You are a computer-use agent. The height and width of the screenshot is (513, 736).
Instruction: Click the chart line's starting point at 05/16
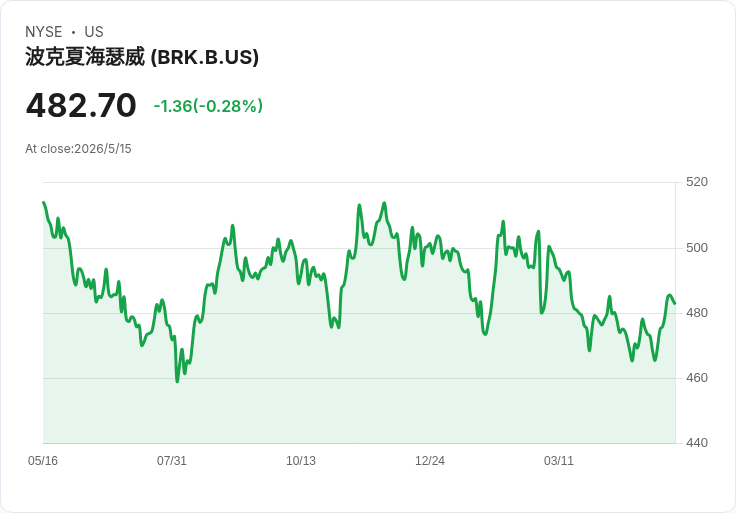(x=44, y=202)
